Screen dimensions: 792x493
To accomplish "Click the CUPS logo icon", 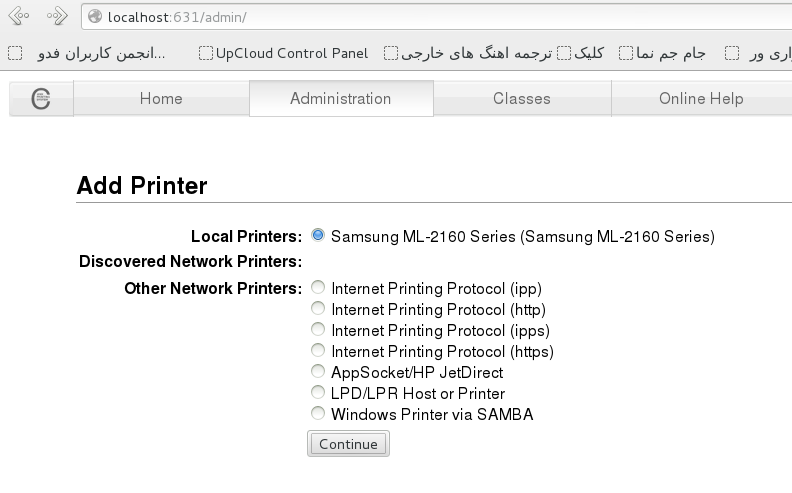I will click(41, 99).
